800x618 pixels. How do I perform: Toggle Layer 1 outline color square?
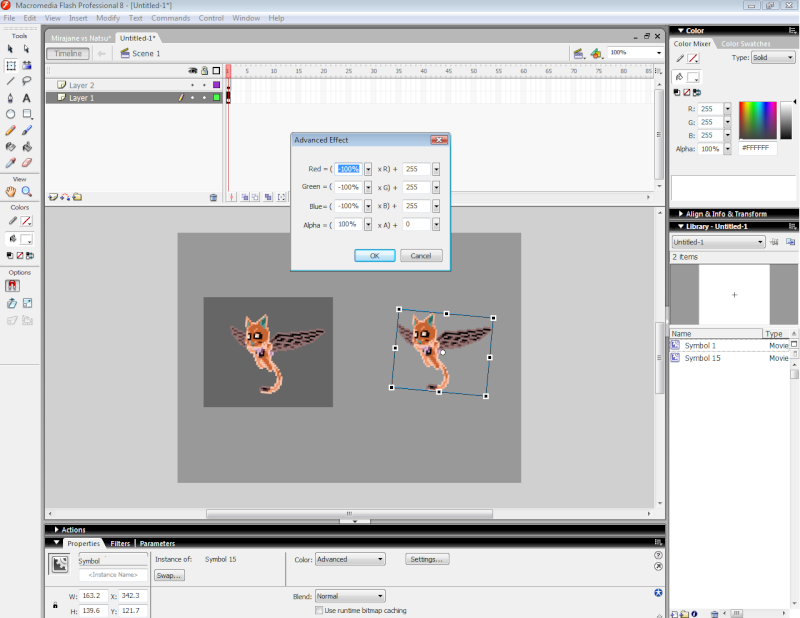click(216, 97)
